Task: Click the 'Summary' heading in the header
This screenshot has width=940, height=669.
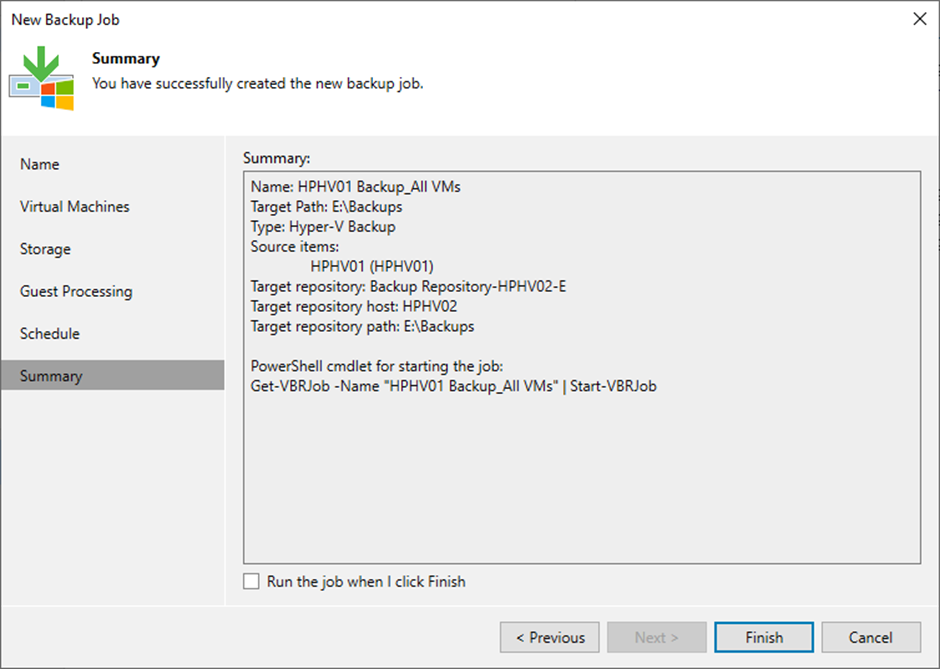Action: tap(126, 59)
